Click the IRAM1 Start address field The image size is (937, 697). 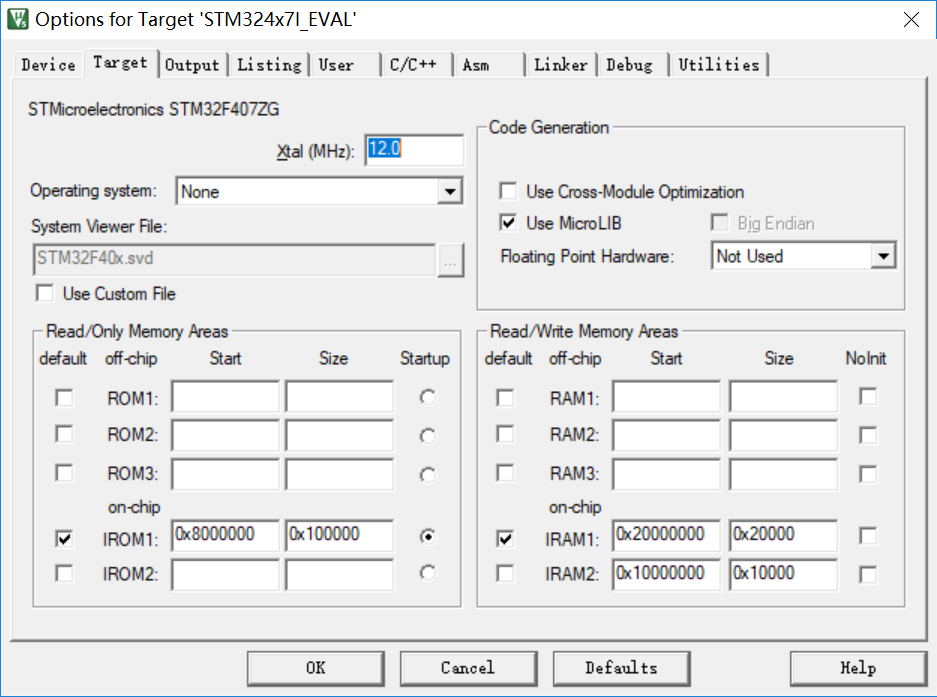coord(666,536)
